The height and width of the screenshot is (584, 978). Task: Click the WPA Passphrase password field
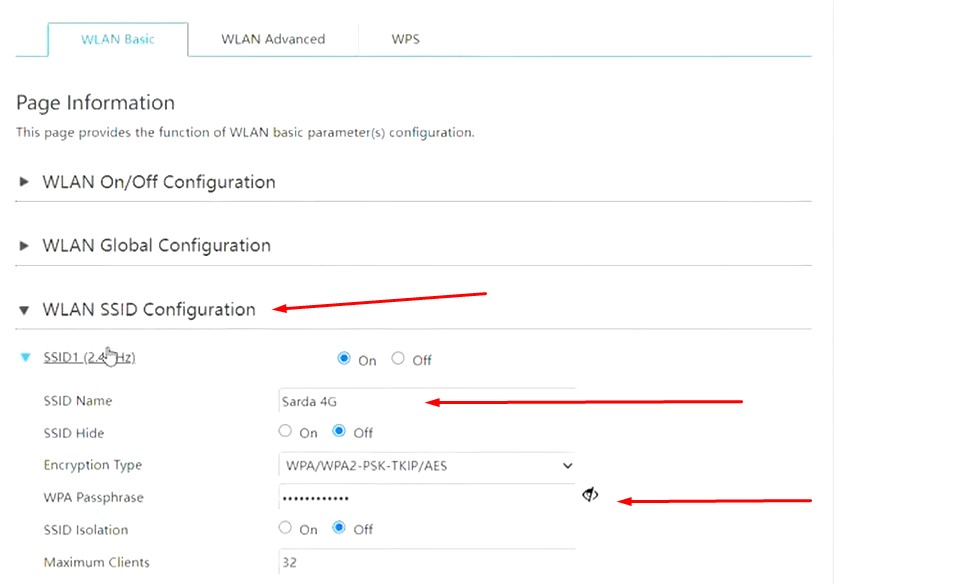point(426,497)
